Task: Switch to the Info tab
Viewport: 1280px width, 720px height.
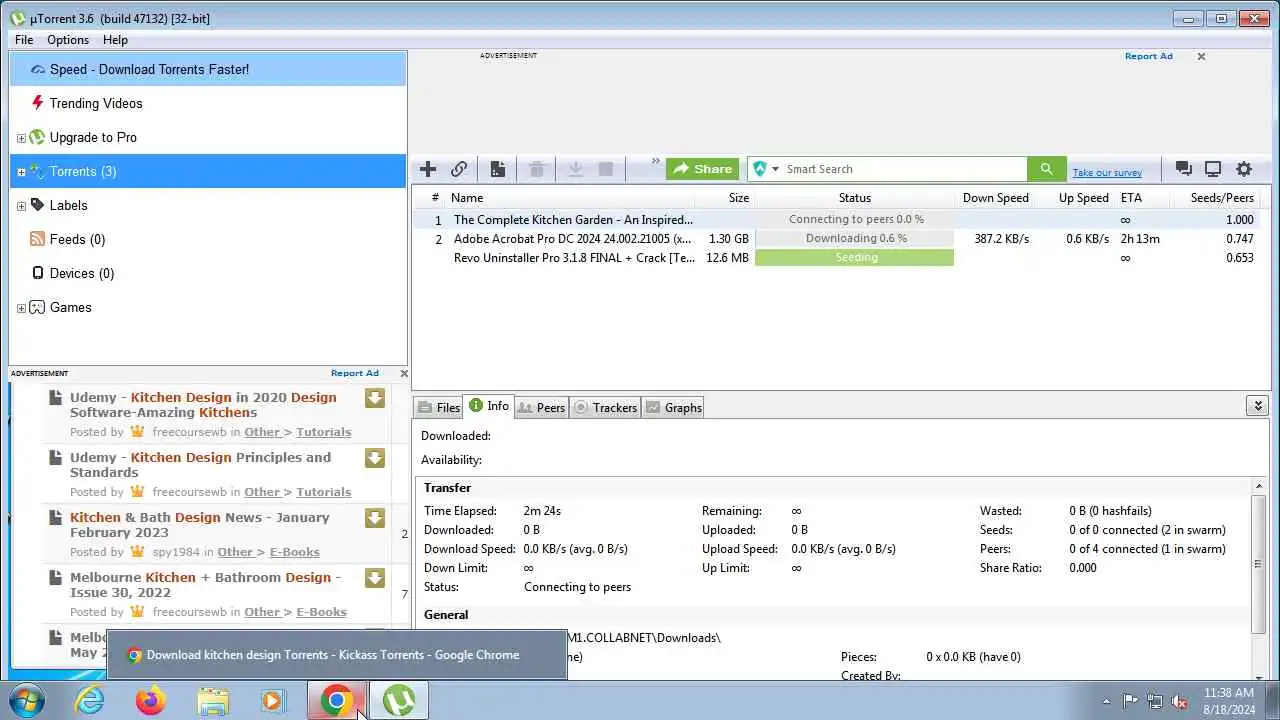Action: (489, 406)
